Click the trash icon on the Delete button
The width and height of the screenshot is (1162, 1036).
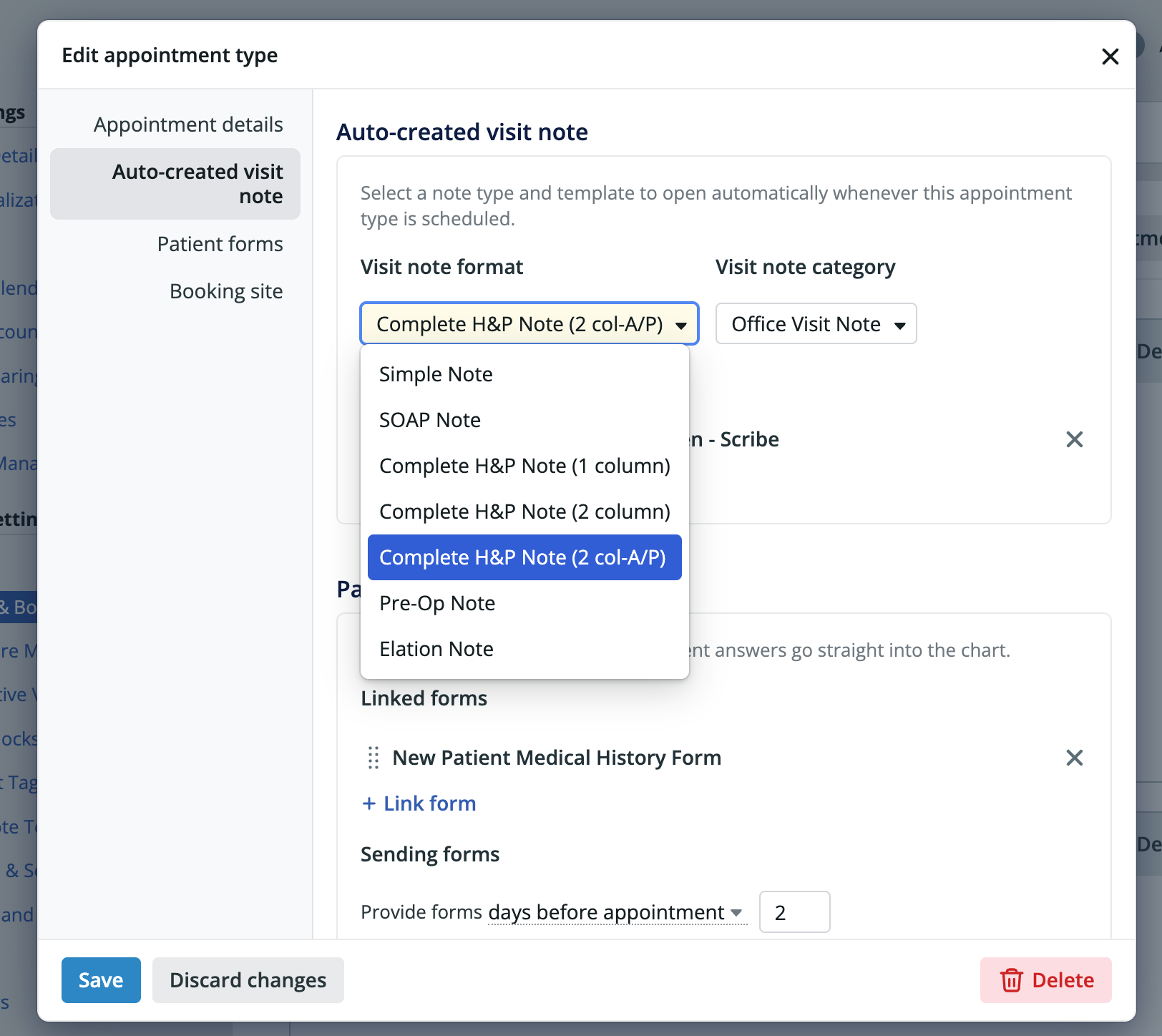point(1011,980)
